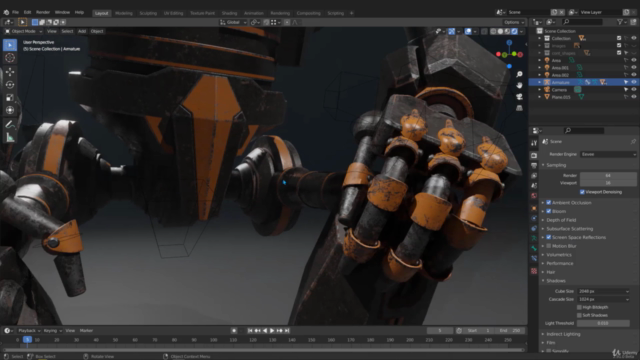Expand the Armature tree item in outliner

pos(540,82)
